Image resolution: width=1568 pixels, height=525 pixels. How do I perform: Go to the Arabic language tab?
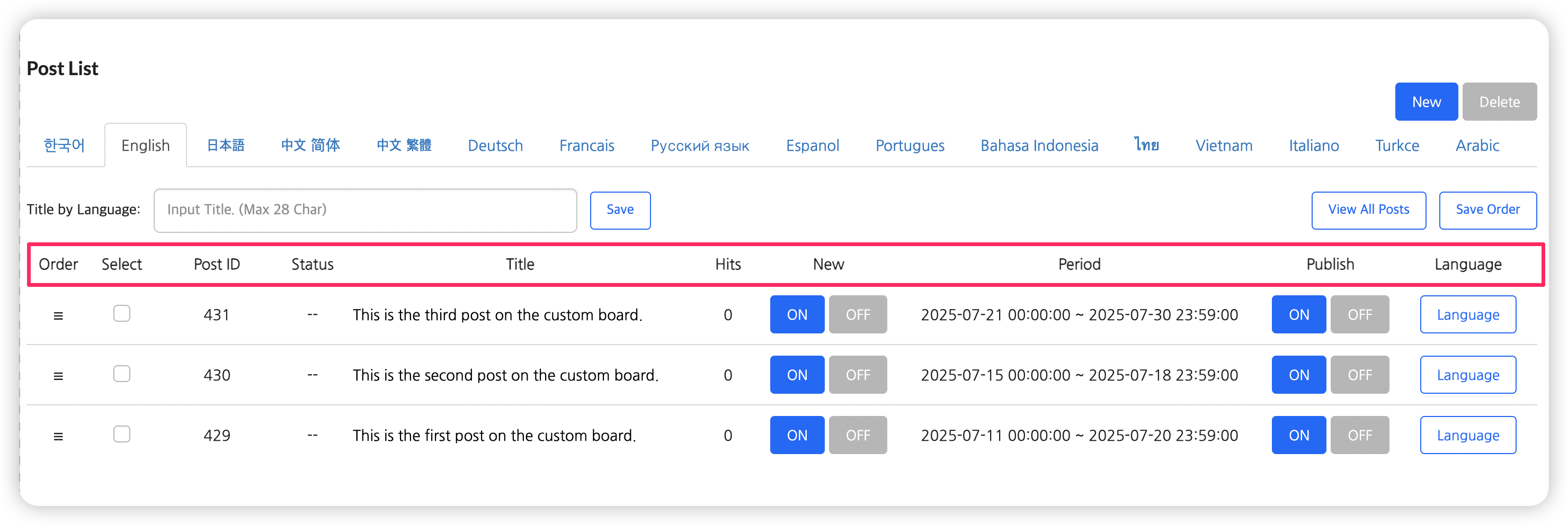tap(1477, 146)
